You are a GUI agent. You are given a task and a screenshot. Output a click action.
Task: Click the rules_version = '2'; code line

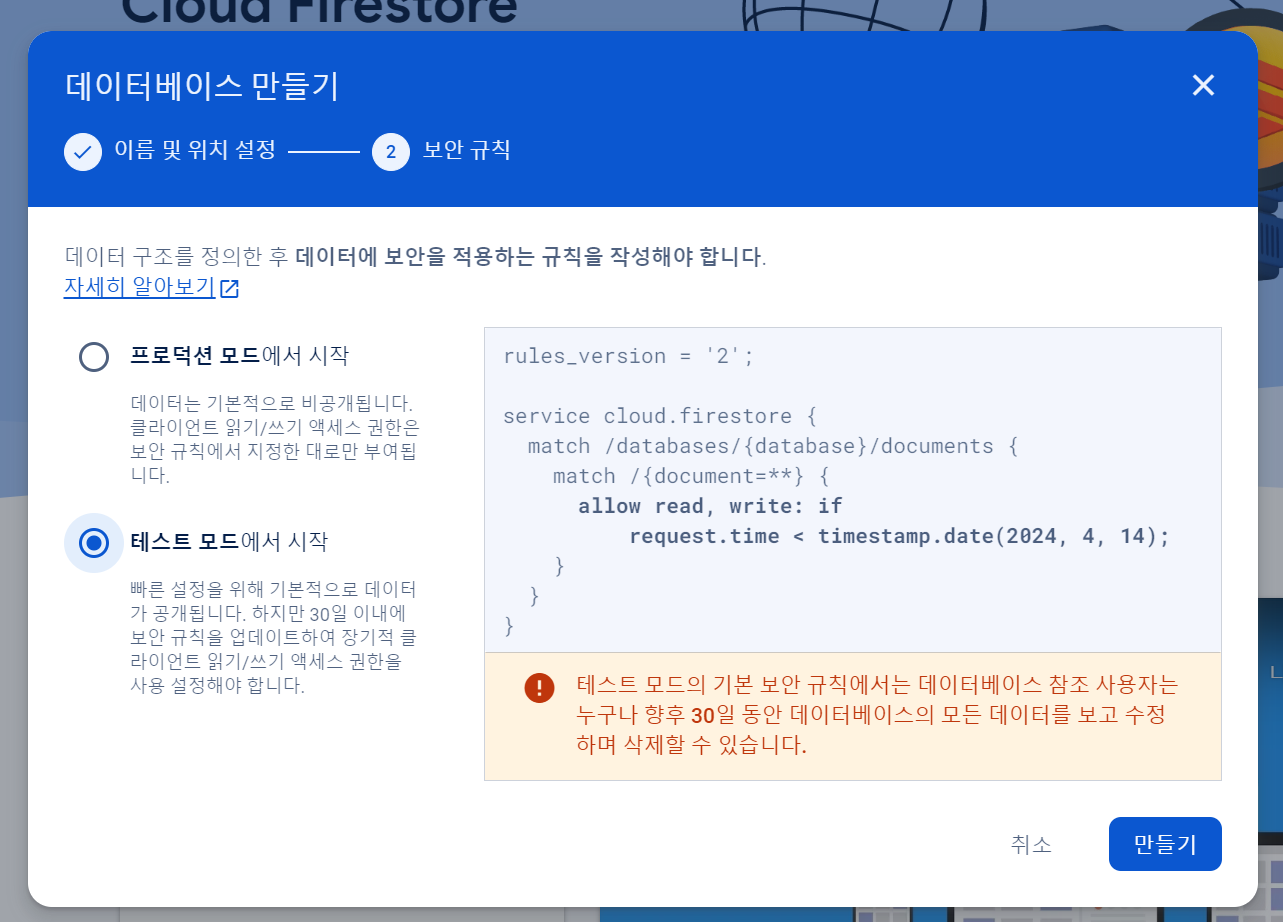tap(629, 356)
